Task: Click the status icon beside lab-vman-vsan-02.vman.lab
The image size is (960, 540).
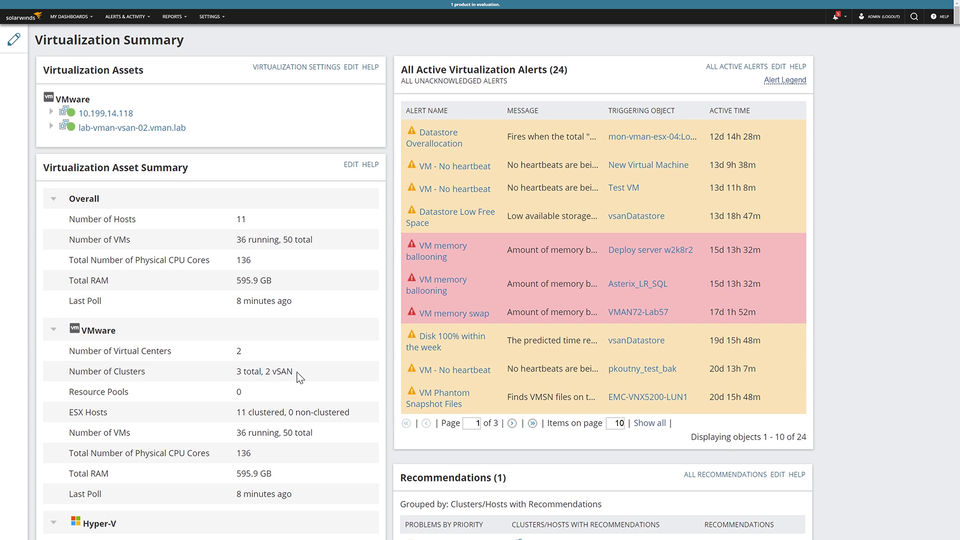Action: coord(67,126)
